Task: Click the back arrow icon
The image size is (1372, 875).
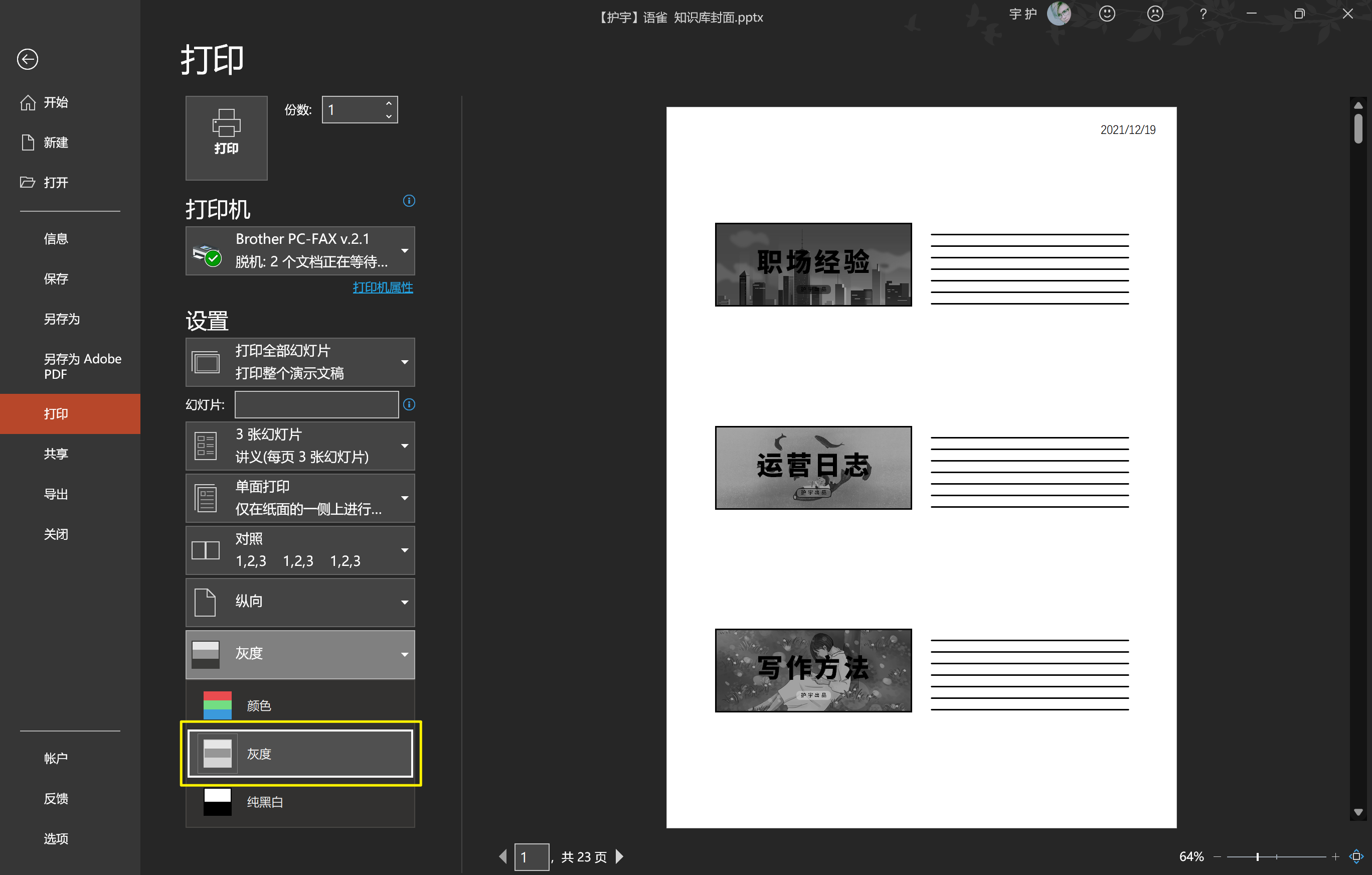Action: click(28, 59)
